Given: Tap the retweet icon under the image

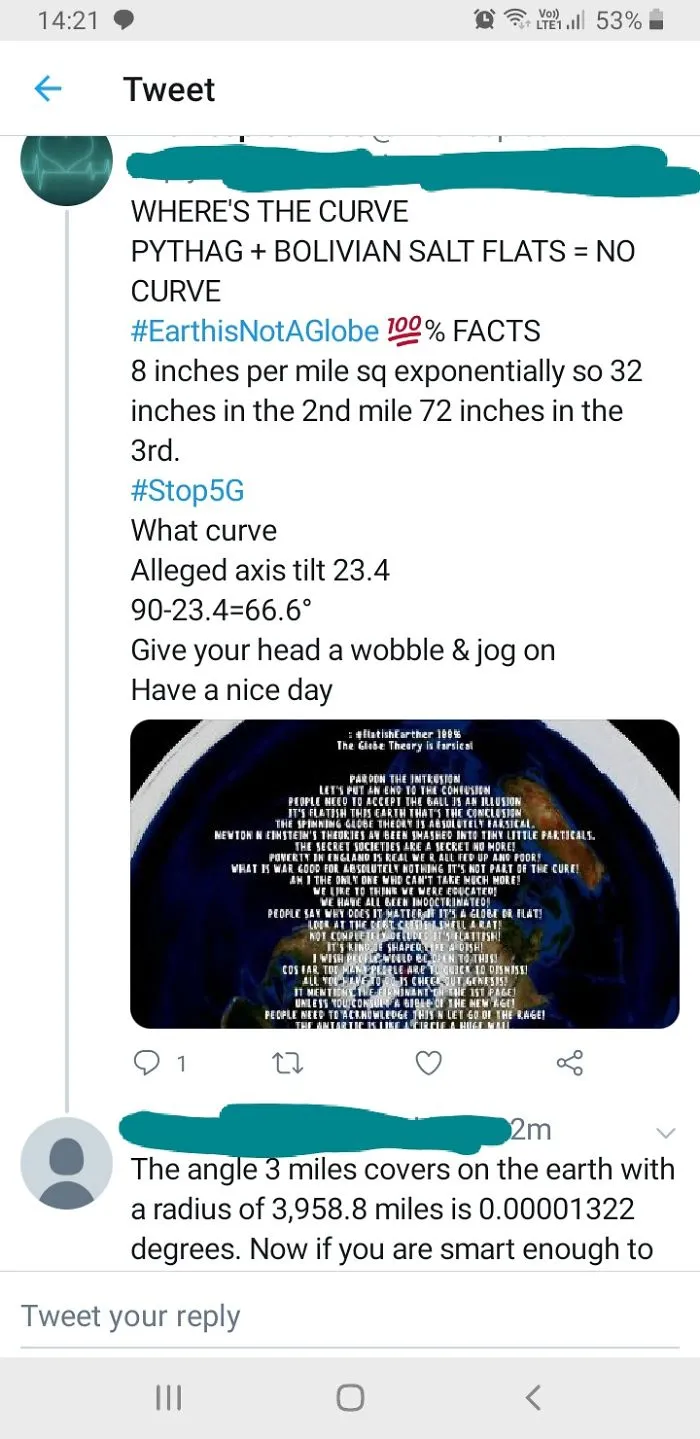Looking at the screenshot, I should pyautogui.click(x=287, y=1064).
